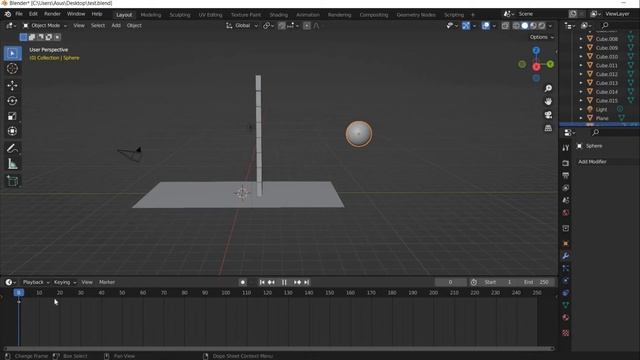
Task: Click the pan view hand icon
Action: [548, 101]
